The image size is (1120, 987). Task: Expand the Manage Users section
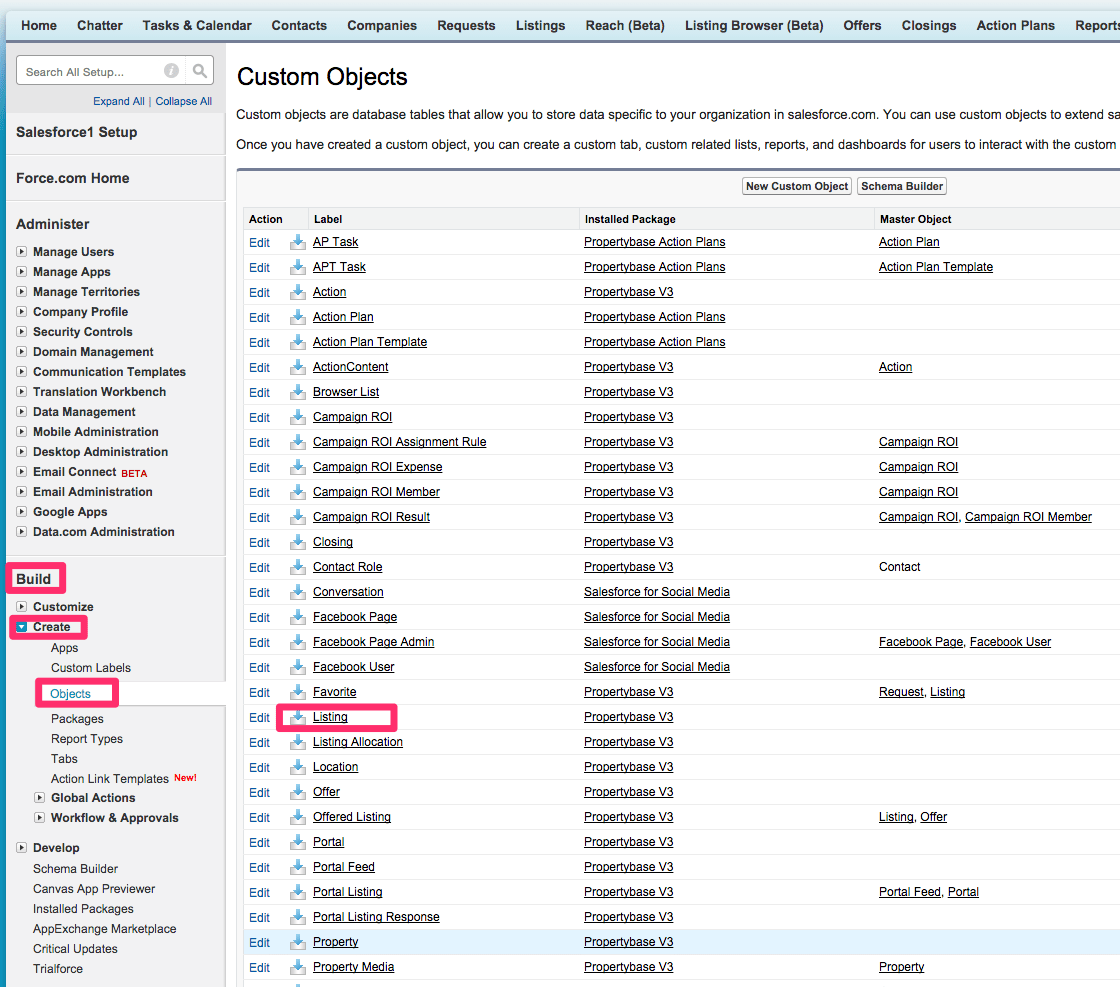[x=24, y=251]
